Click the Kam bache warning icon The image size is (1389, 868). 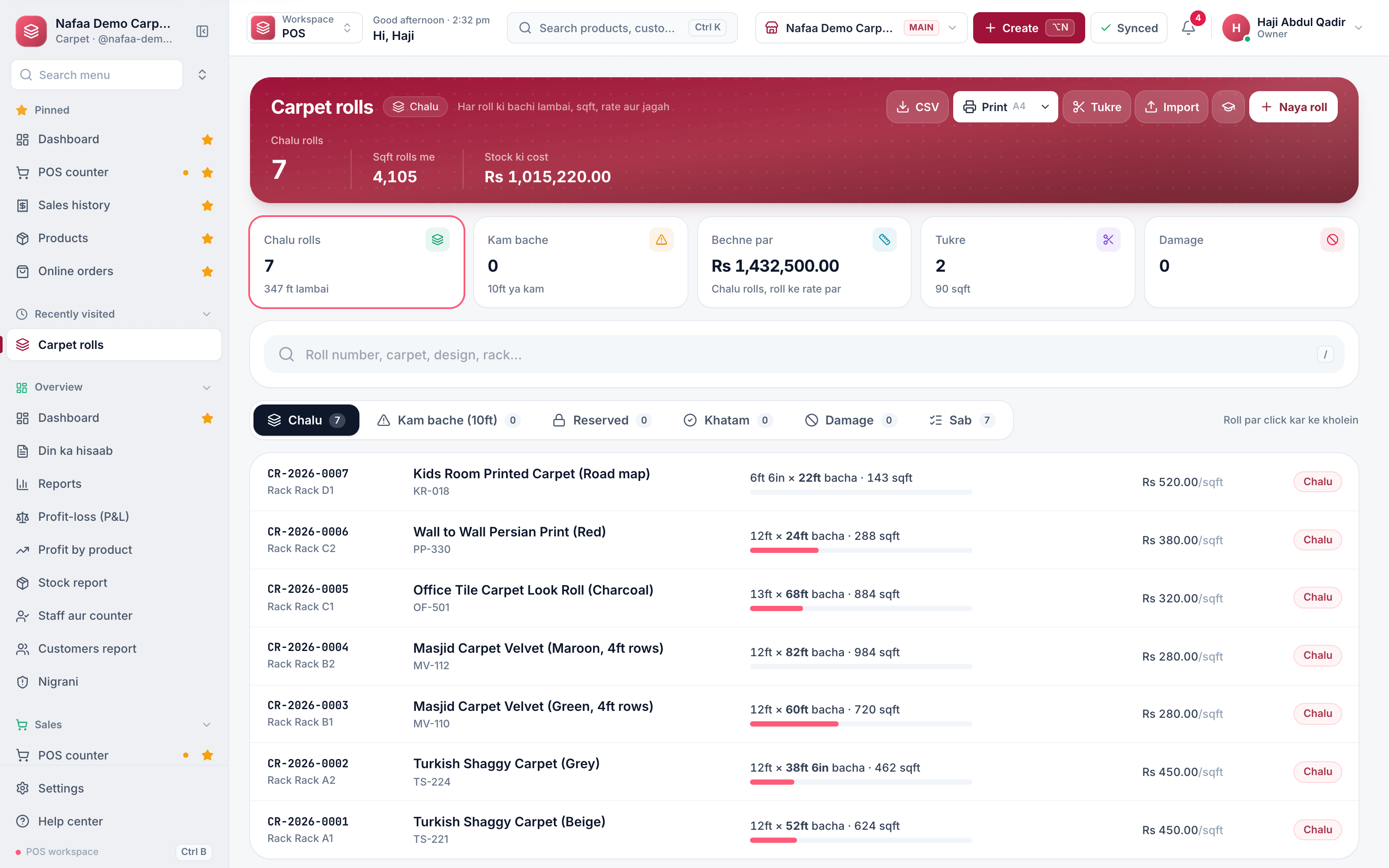(x=661, y=240)
